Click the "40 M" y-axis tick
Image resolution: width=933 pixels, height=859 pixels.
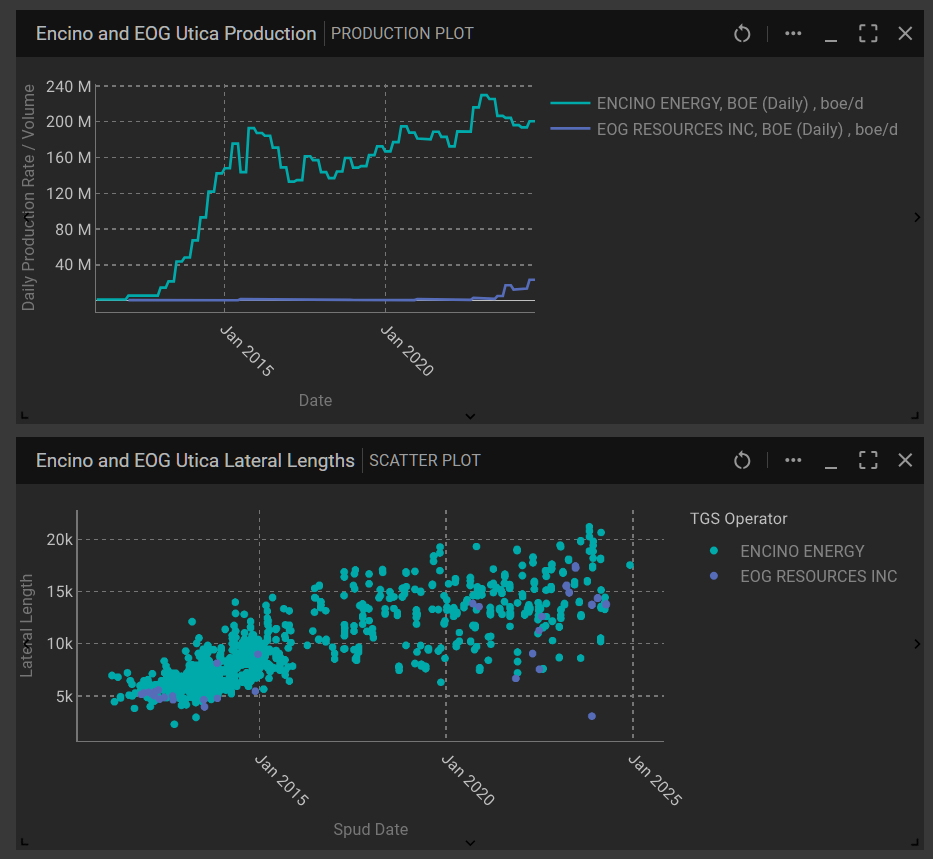73,265
